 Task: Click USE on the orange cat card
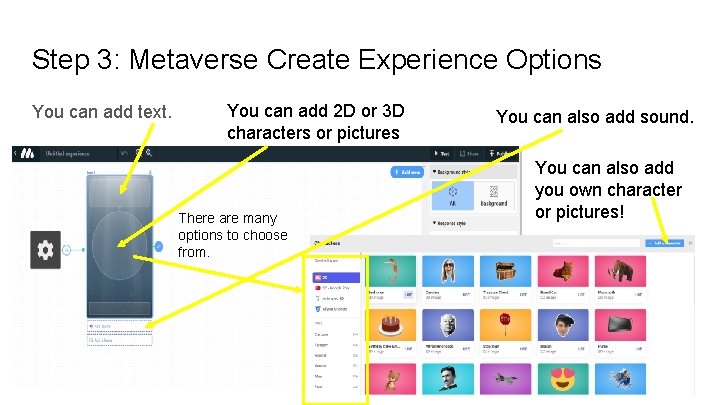coord(581,294)
